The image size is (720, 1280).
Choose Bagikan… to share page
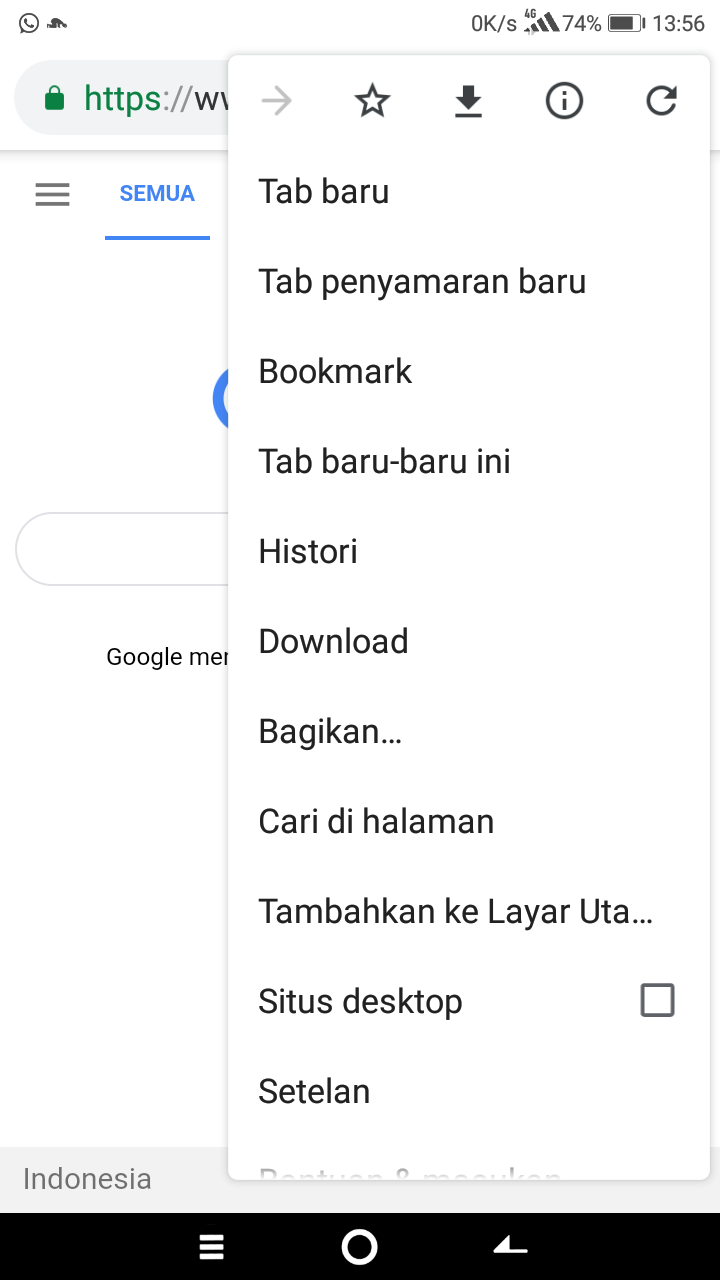330,732
